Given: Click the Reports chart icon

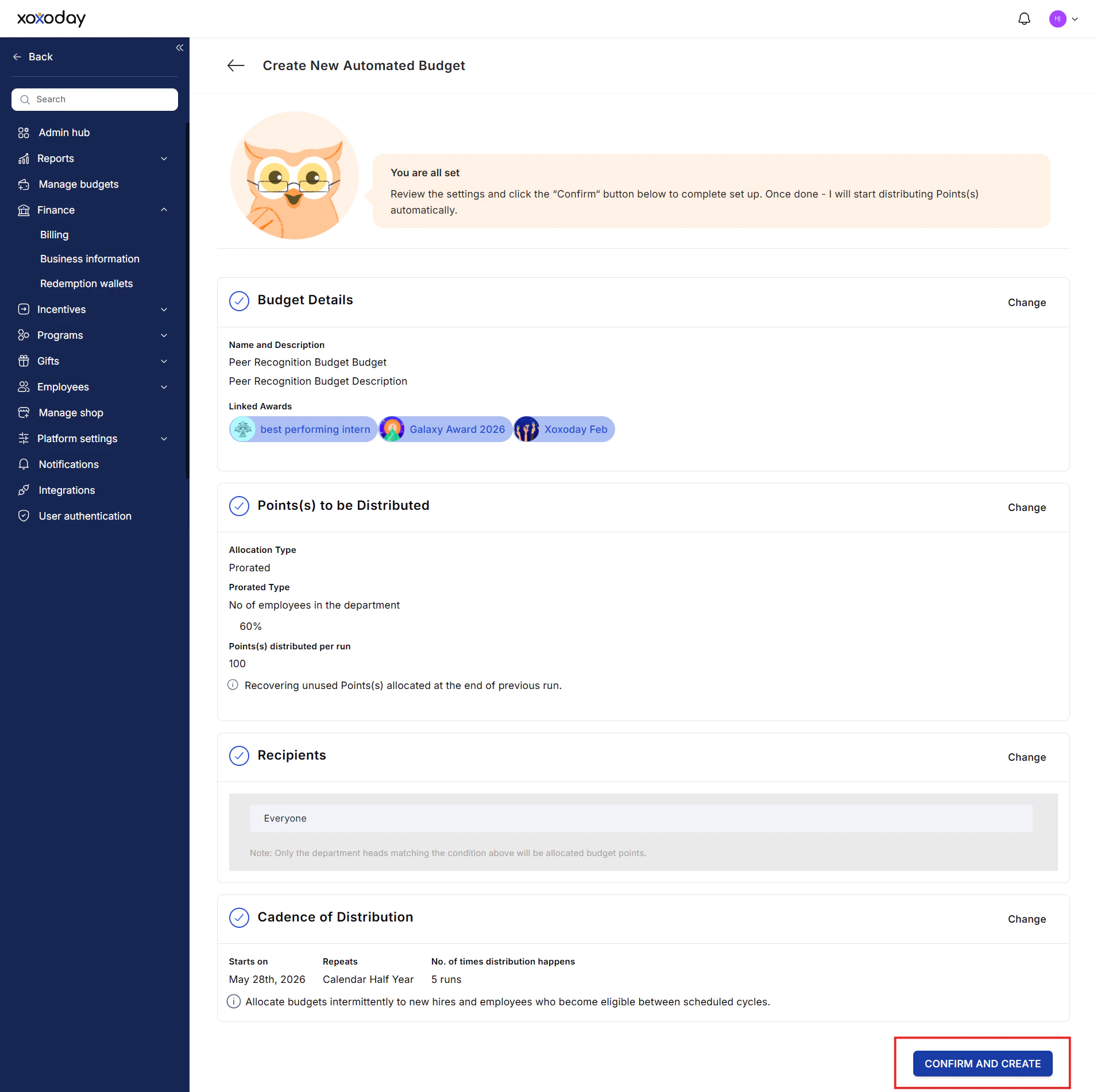Looking at the screenshot, I should [x=24, y=158].
